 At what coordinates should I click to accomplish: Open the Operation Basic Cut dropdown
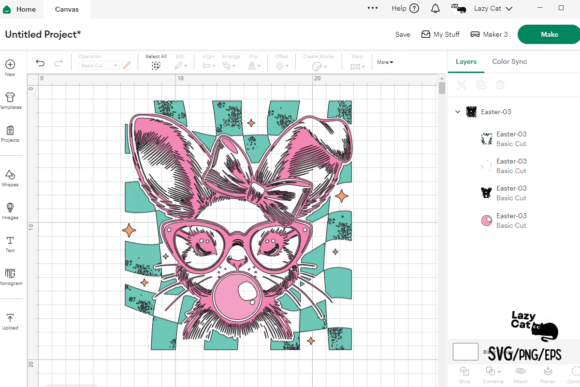(98, 65)
